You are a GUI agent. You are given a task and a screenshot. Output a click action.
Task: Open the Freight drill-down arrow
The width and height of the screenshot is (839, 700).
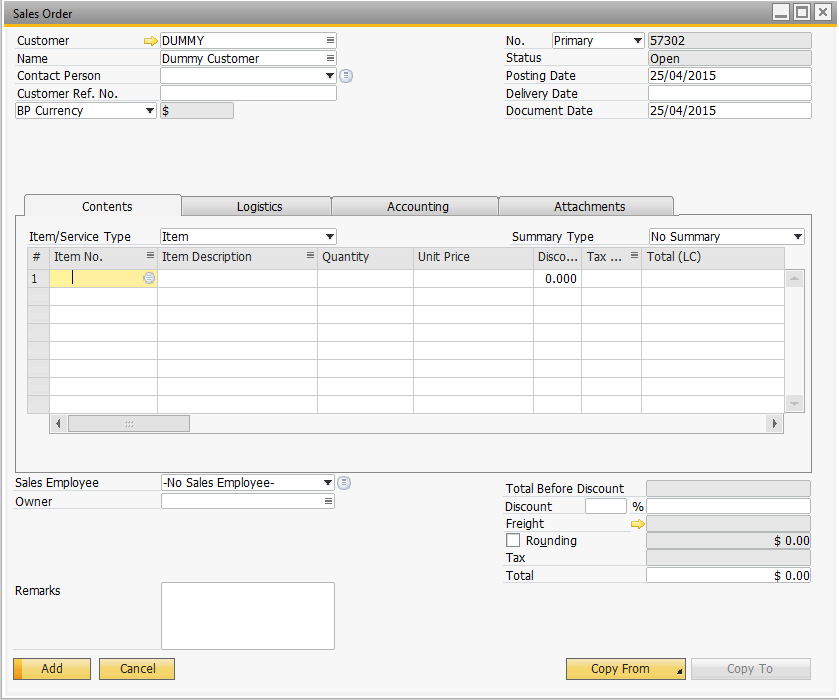[640, 523]
